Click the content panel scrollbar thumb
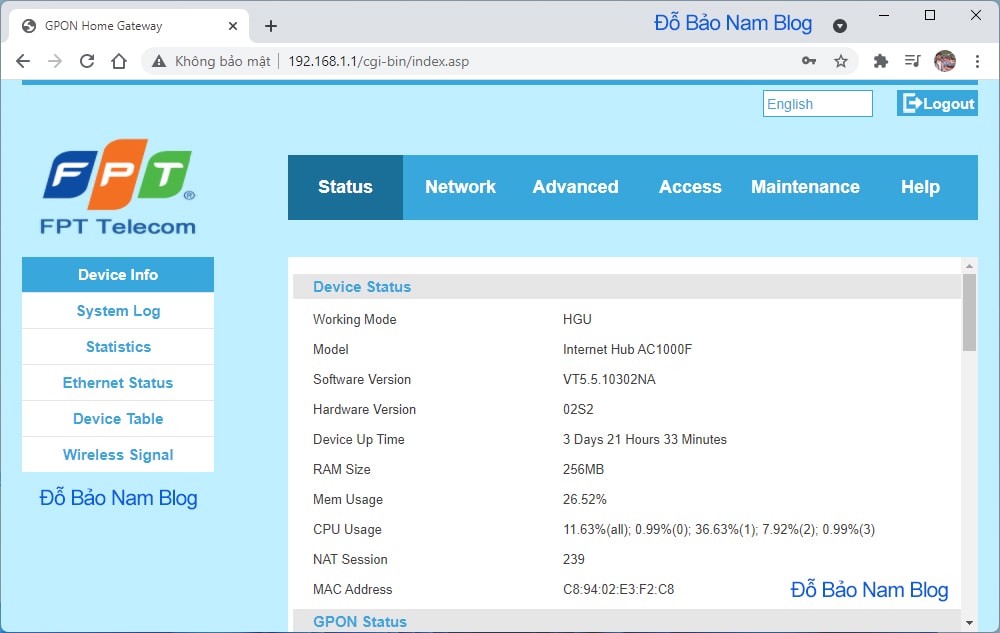 [x=969, y=312]
